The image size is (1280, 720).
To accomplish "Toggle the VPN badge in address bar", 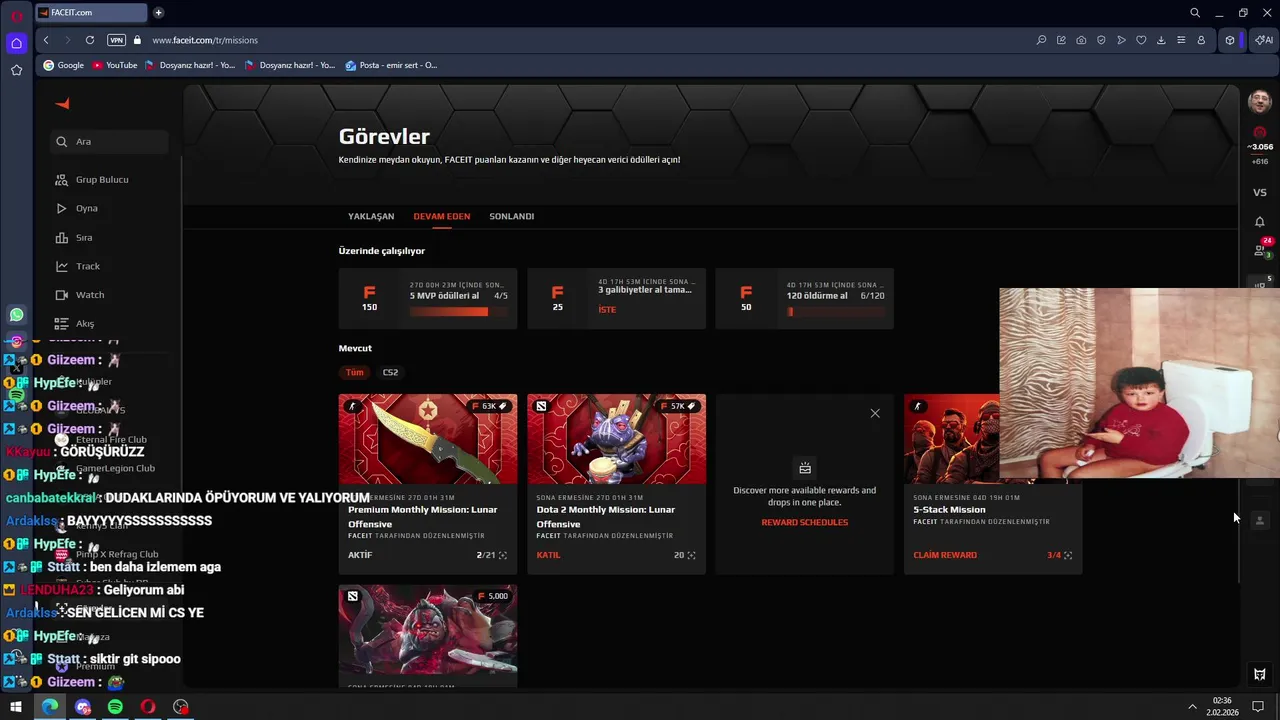I will coord(116,40).
